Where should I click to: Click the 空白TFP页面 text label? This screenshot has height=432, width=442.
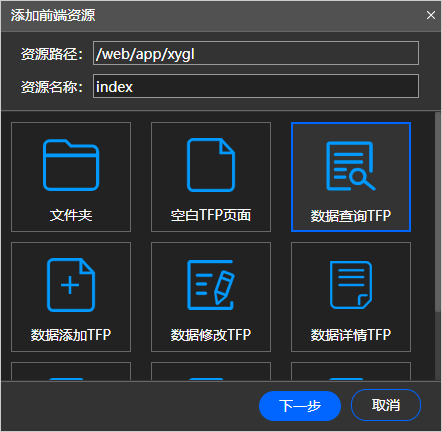point(211,215)
